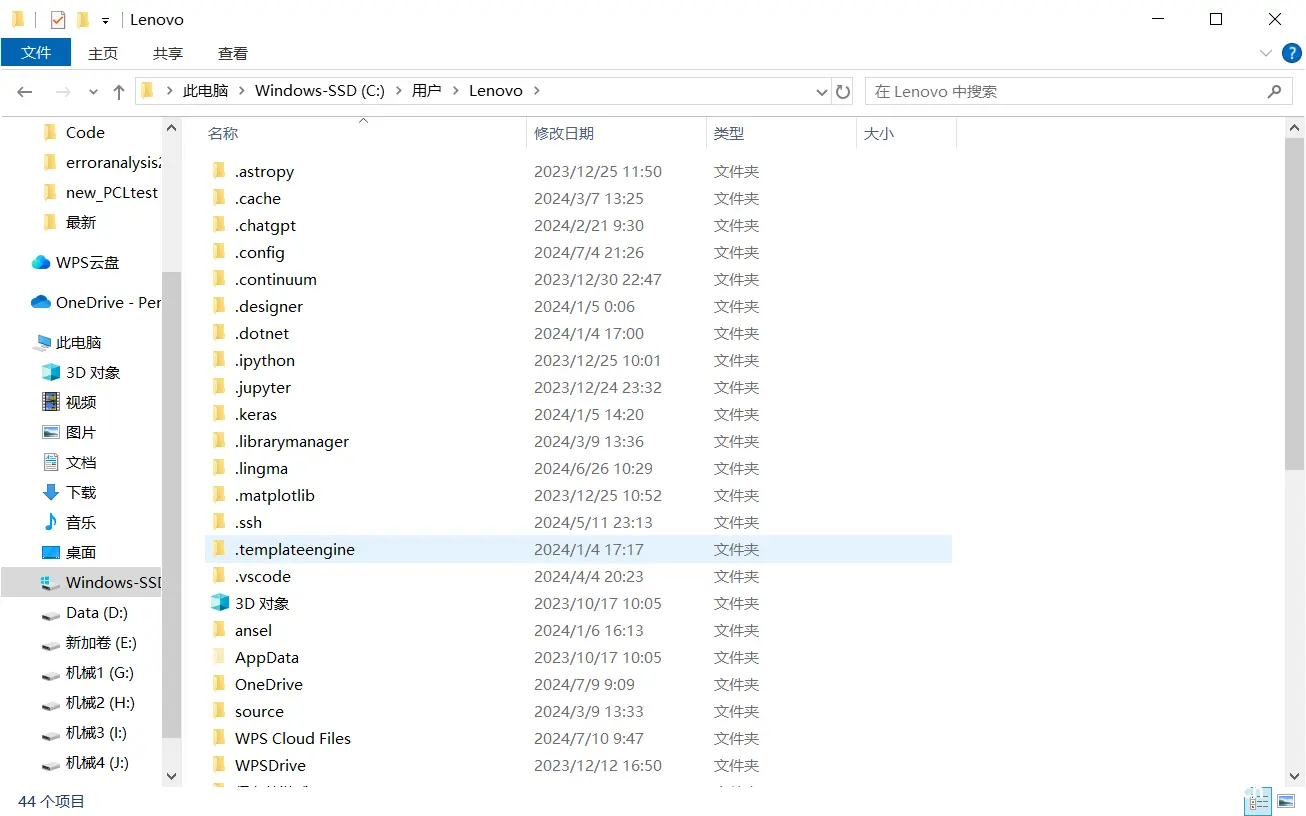The height and width of the screenshot is (816, 1306).
Task: Click the Forward navigation arrow
Action: pyautogui.click(x=63, y=91)
